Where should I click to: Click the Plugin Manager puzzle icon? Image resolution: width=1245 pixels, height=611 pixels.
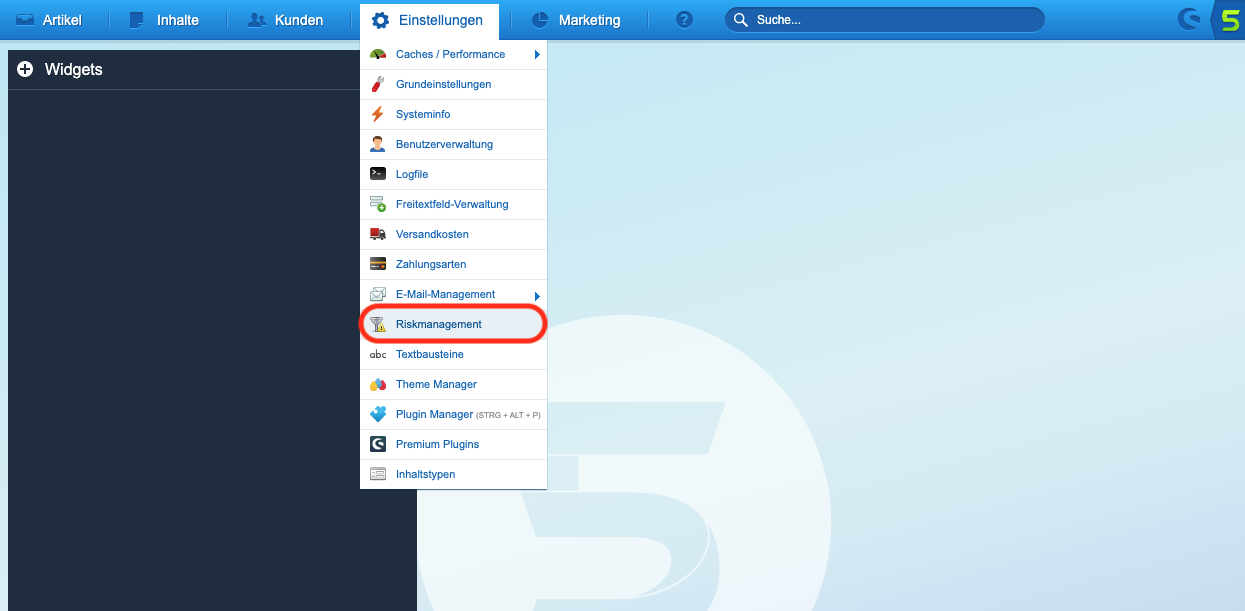coord(378,414)
